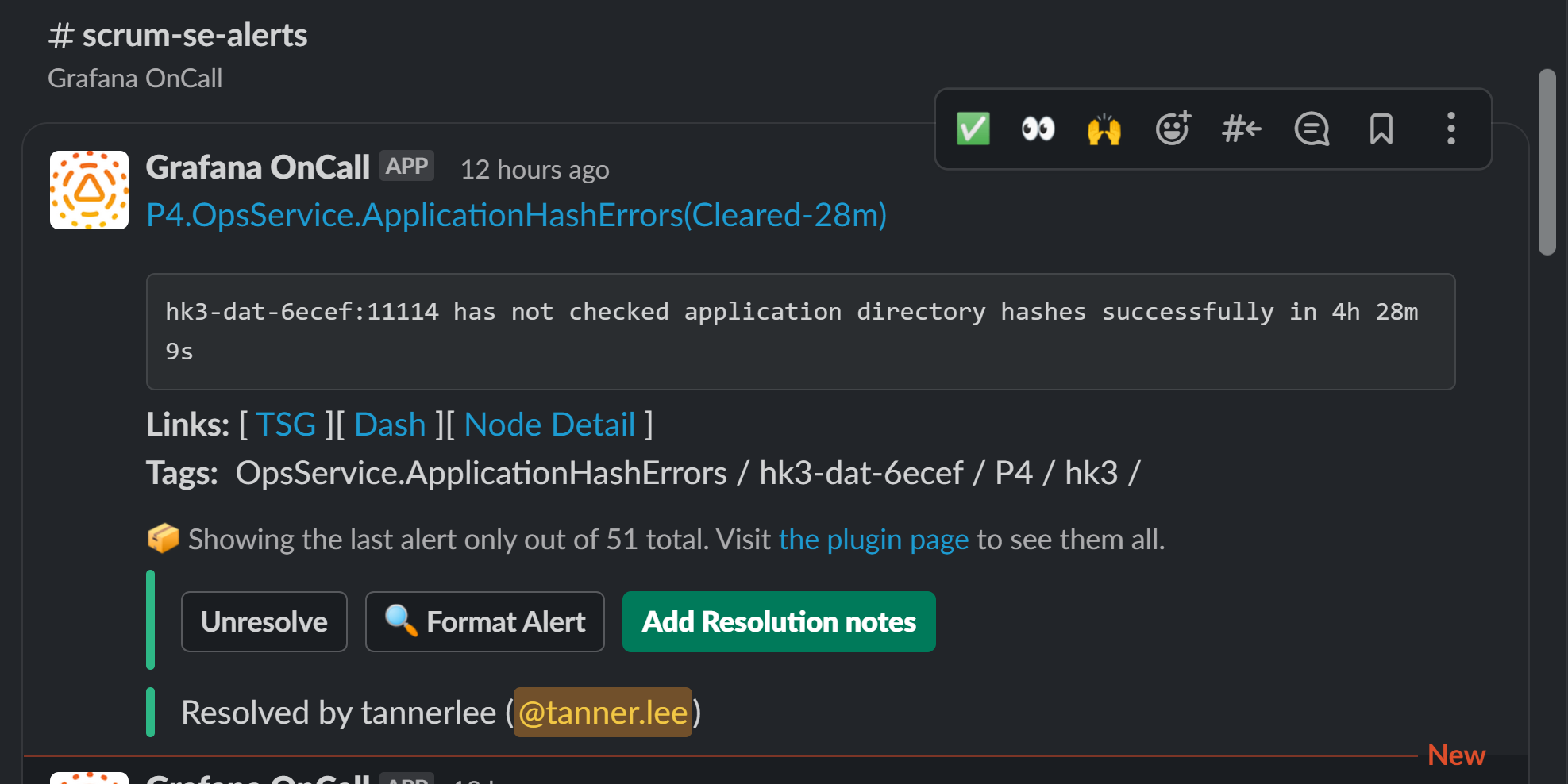Open the 12 hours ago timestamp

point(534,168)
